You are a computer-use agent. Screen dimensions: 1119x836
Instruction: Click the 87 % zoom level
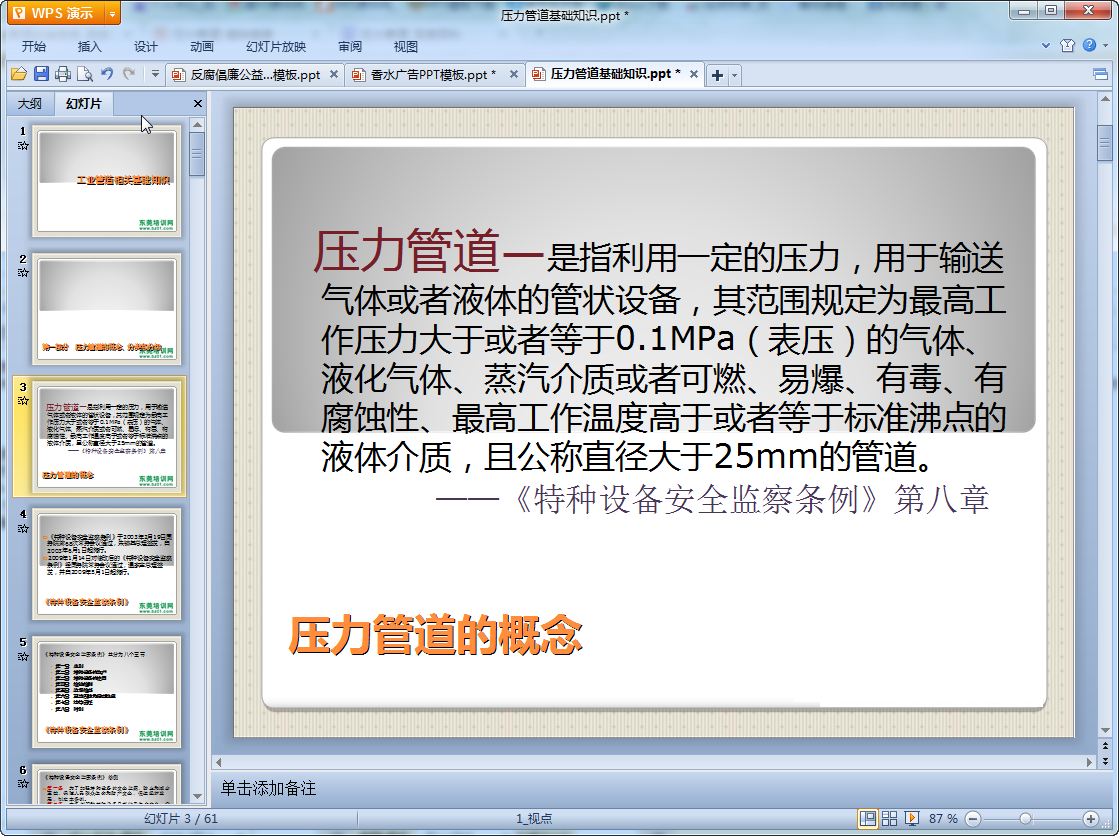coord(943,818)
